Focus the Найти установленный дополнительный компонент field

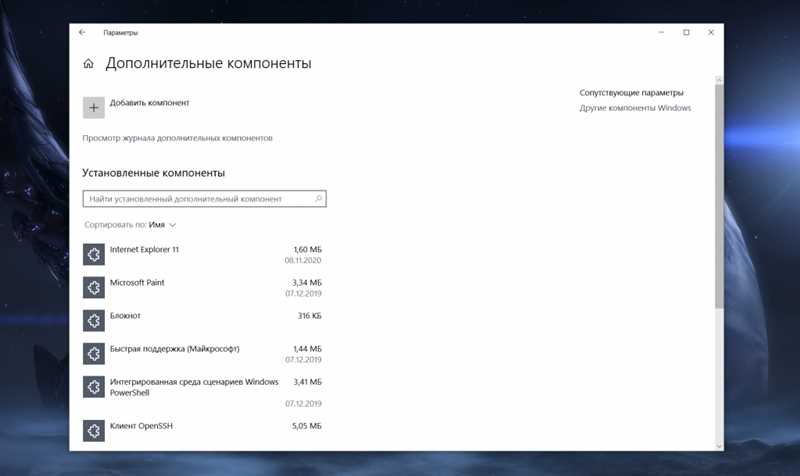205,198
